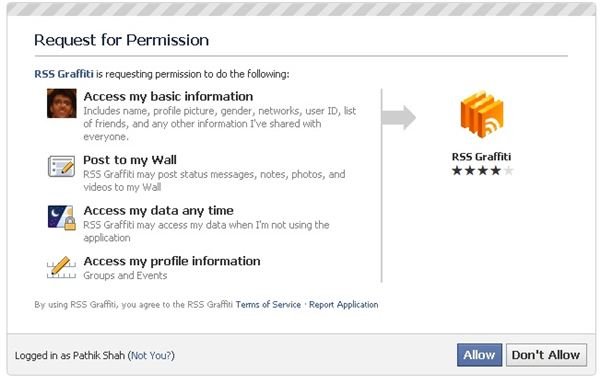This screenshot has width=600, height=376.
Task: Click the RSS Graffiti name under the logo
Action: click(x=481, y=157)
